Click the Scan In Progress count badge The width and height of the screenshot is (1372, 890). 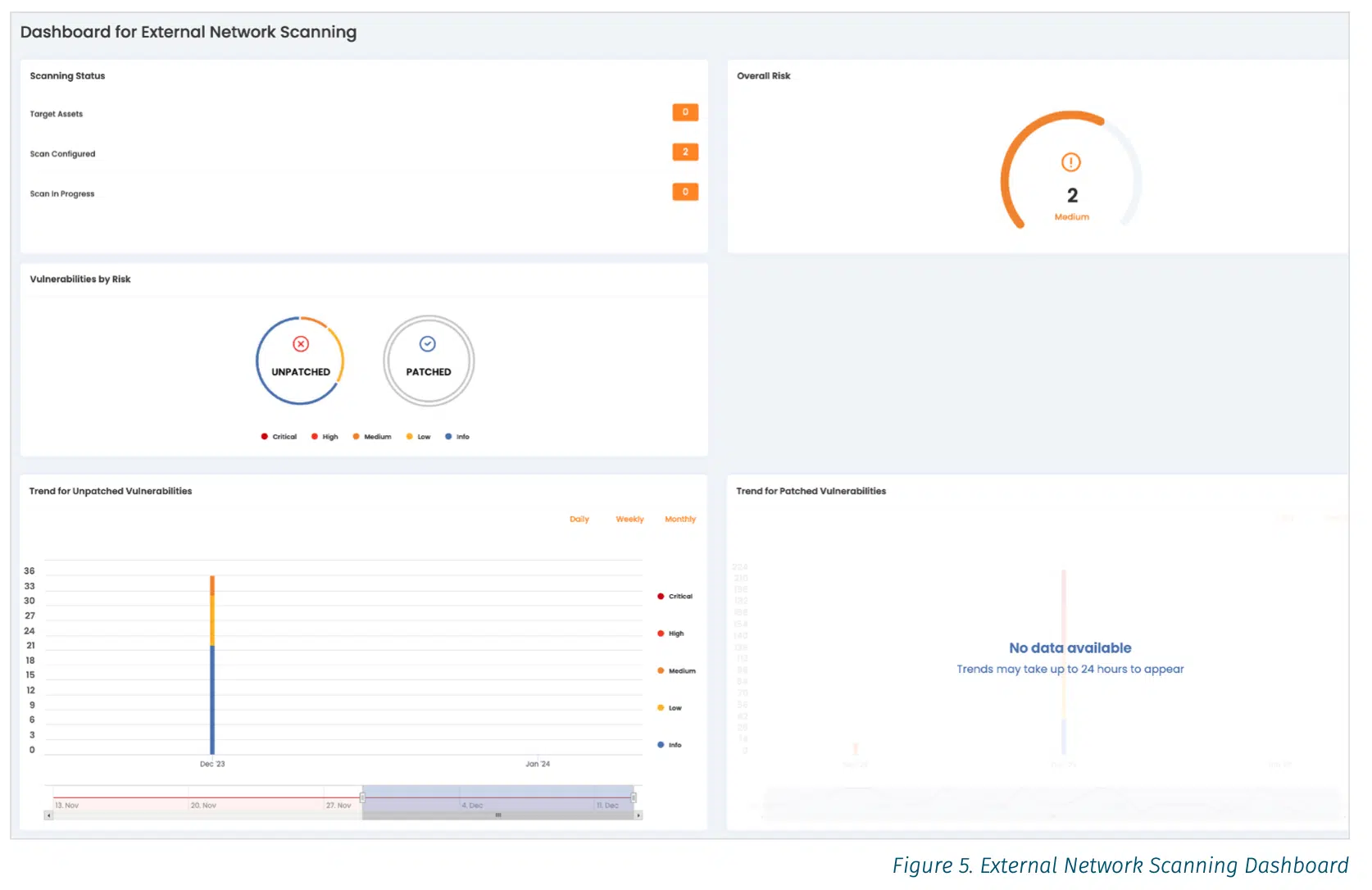(685, 192)
